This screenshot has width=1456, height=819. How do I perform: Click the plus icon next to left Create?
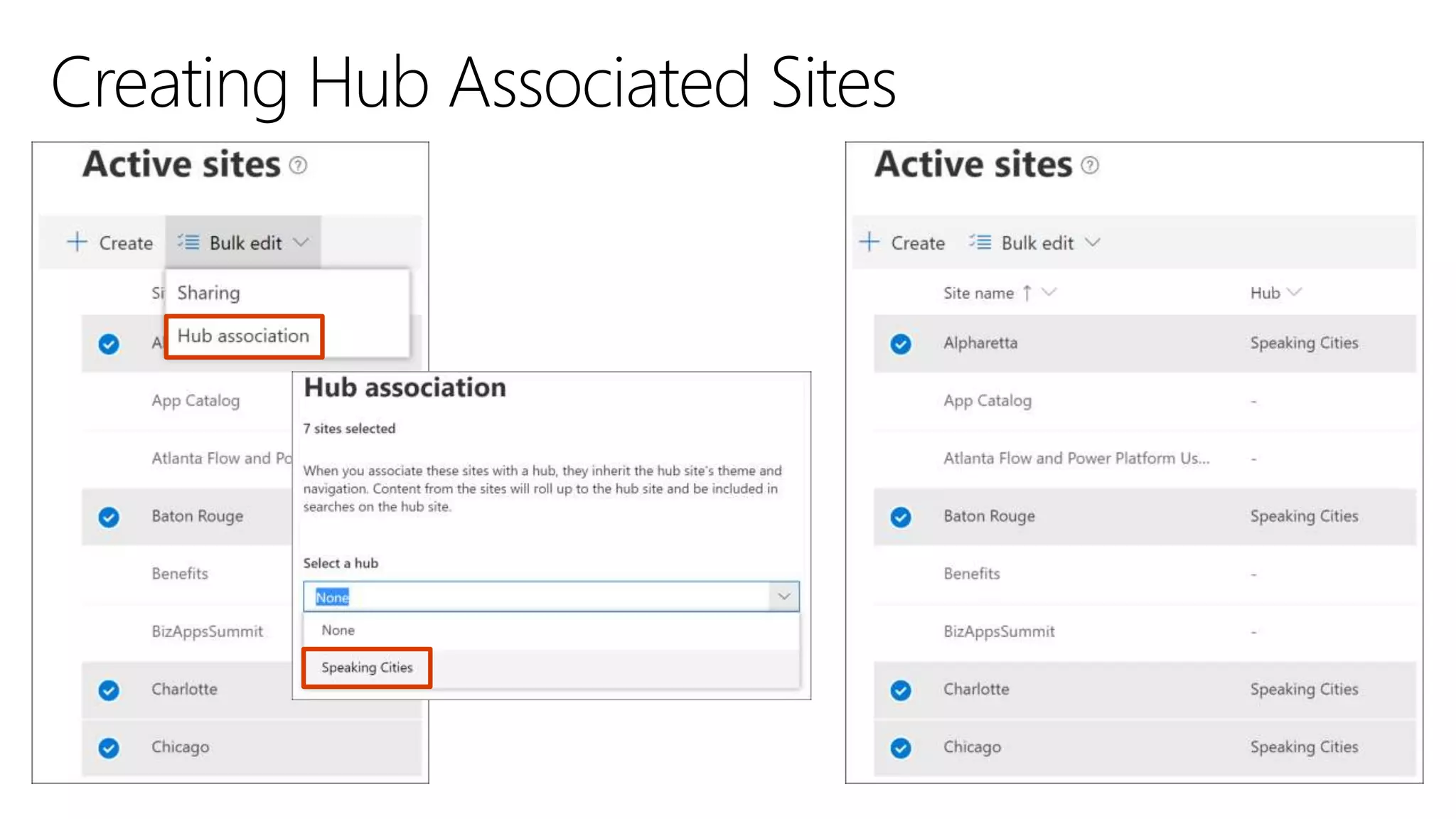[77, 242]
